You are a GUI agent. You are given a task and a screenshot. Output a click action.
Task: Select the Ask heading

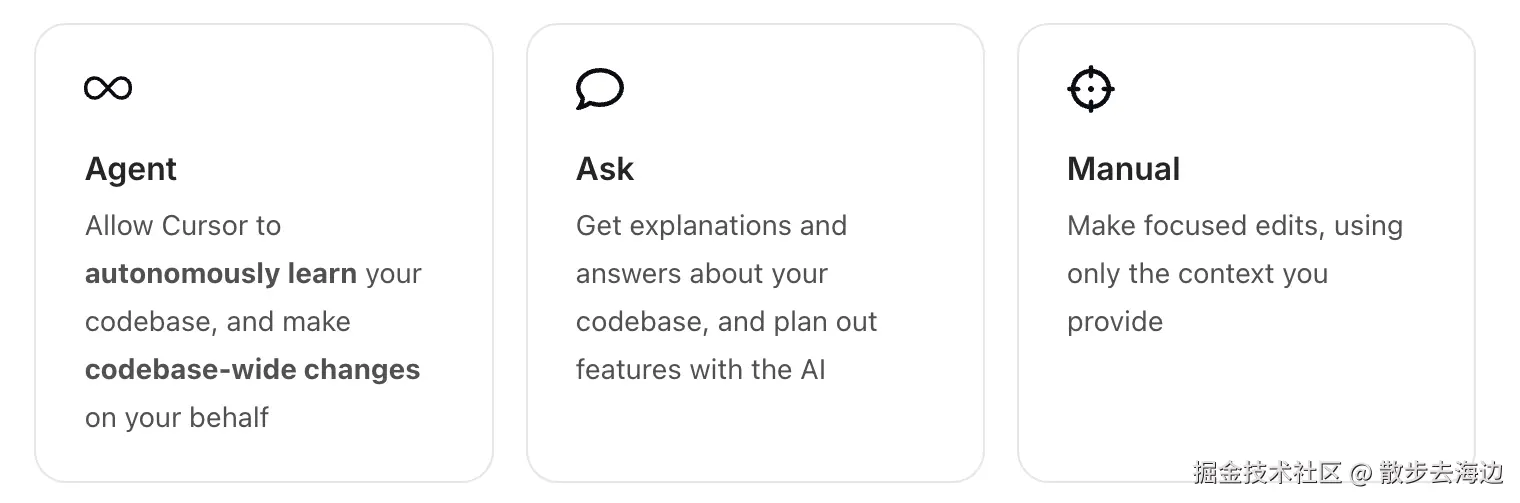click(x=605, y=169)
